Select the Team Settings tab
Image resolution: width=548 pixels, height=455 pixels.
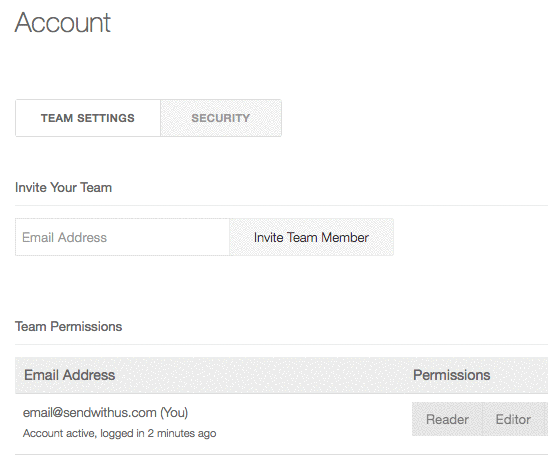click(88, 118)
